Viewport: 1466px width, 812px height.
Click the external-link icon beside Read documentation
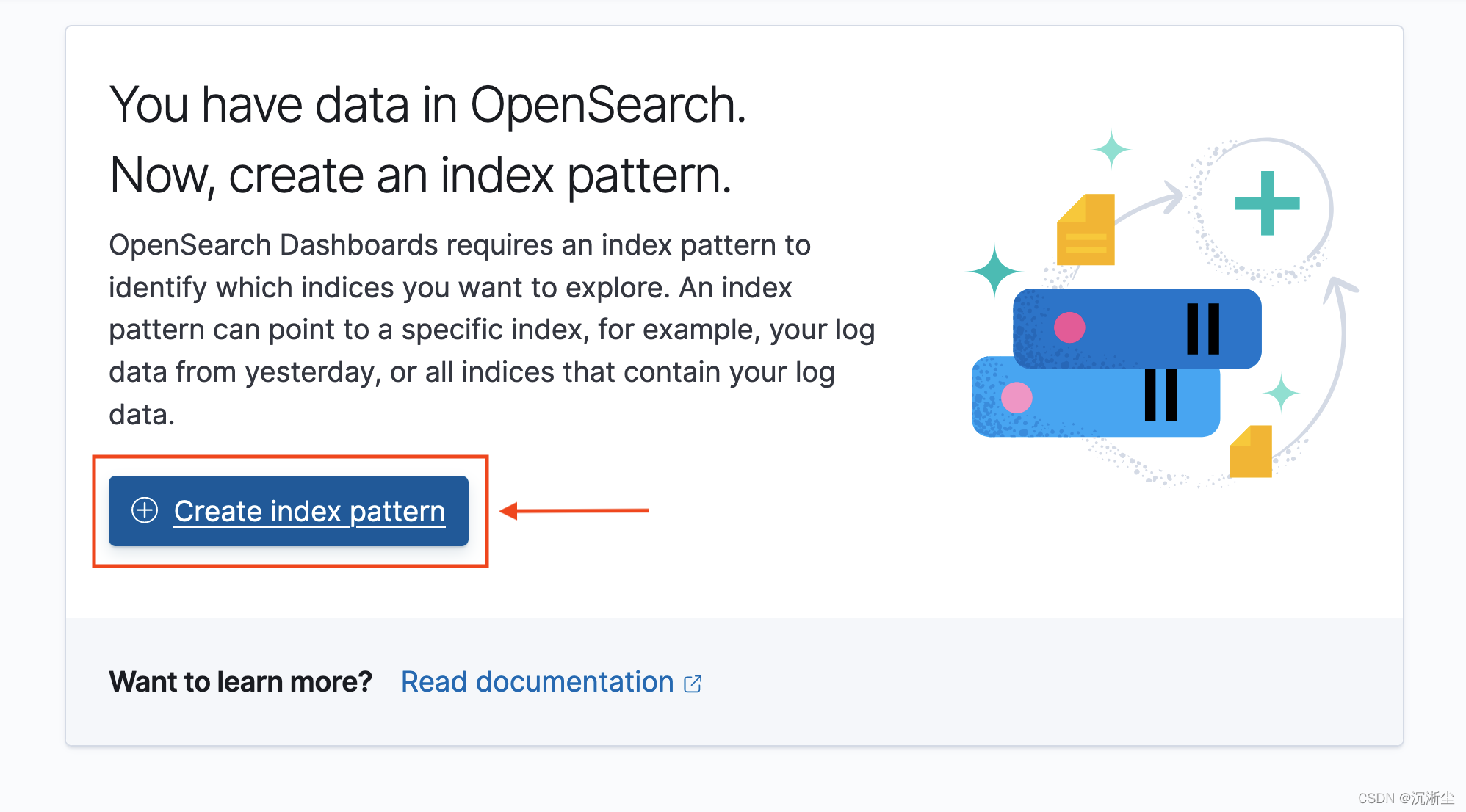(x=693, y=682)
